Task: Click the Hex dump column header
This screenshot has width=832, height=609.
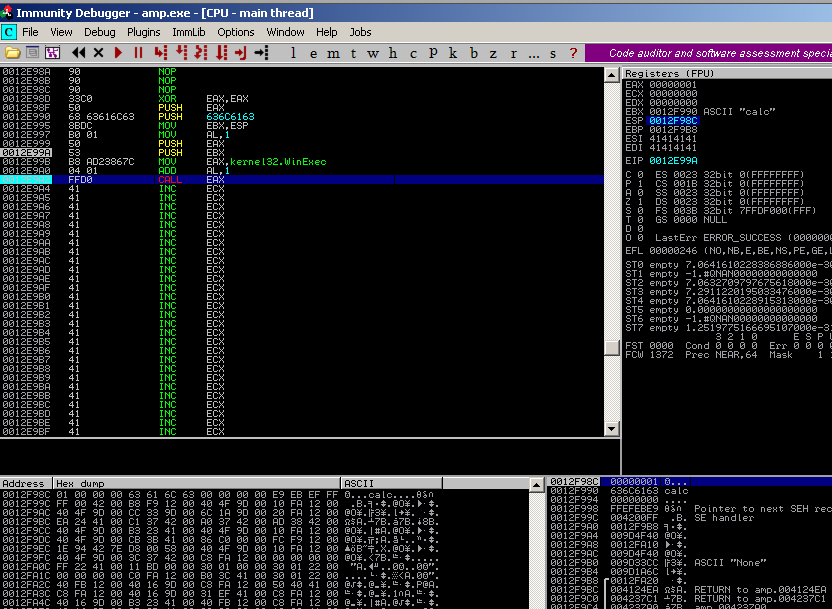Action: (x=197, y=483)
